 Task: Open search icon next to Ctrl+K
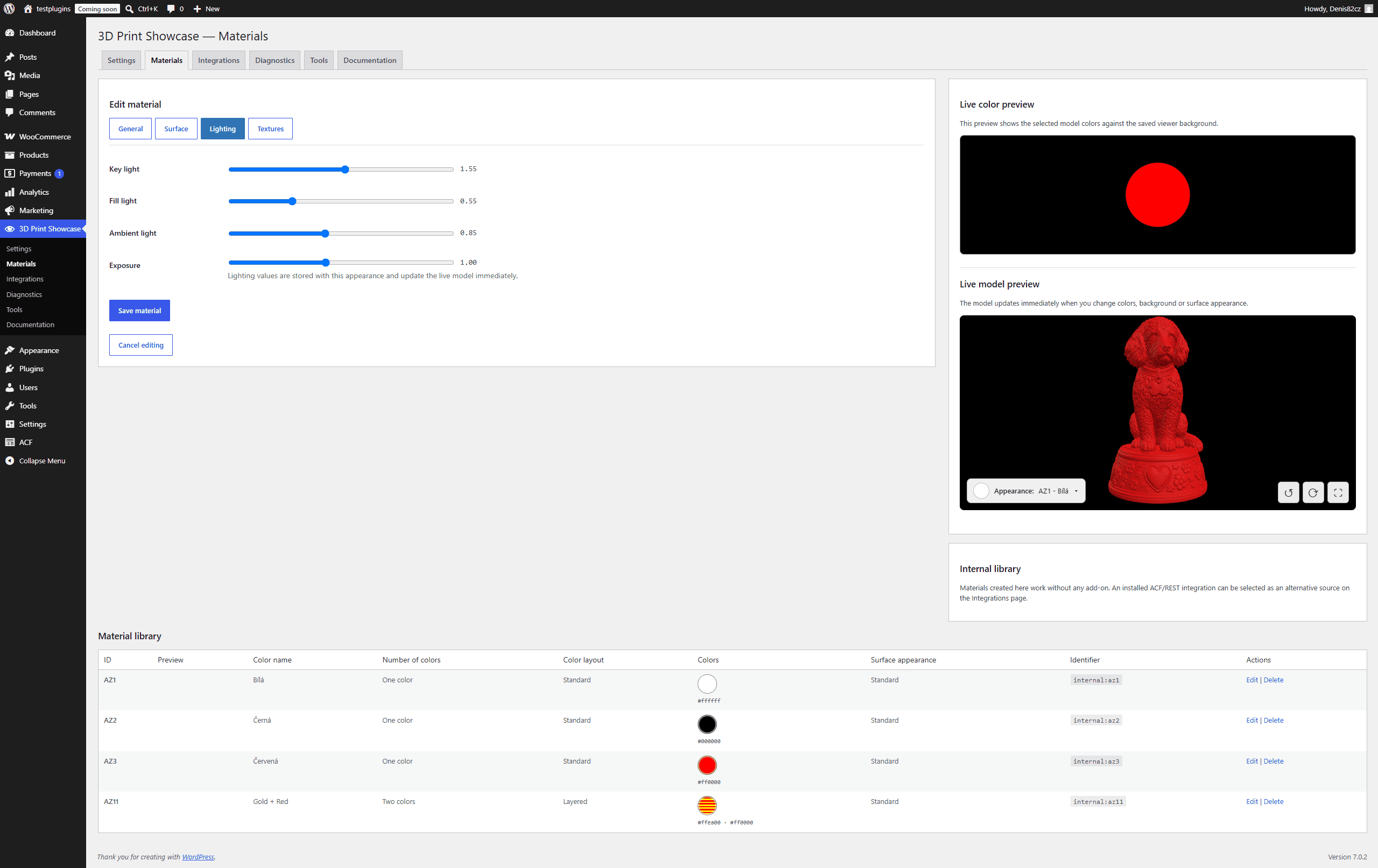129,9
